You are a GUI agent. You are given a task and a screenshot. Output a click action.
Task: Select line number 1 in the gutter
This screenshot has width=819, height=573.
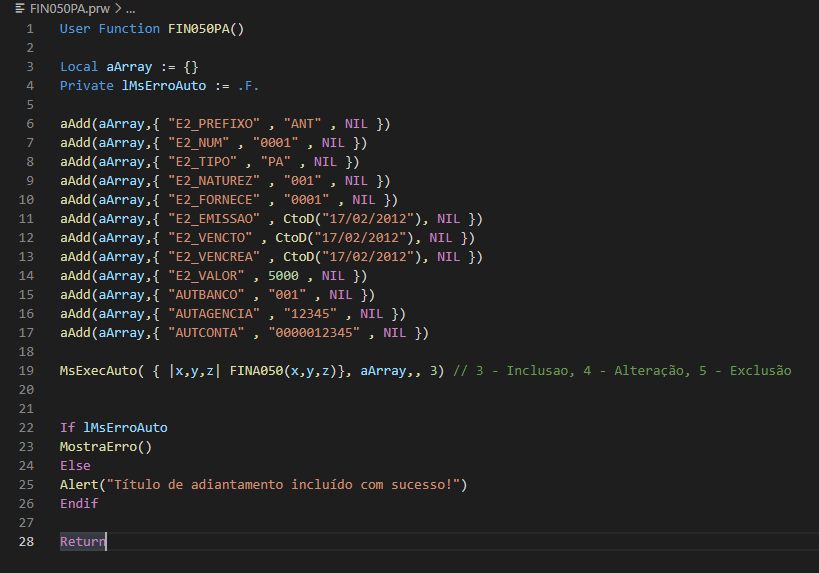click(30, 29)
